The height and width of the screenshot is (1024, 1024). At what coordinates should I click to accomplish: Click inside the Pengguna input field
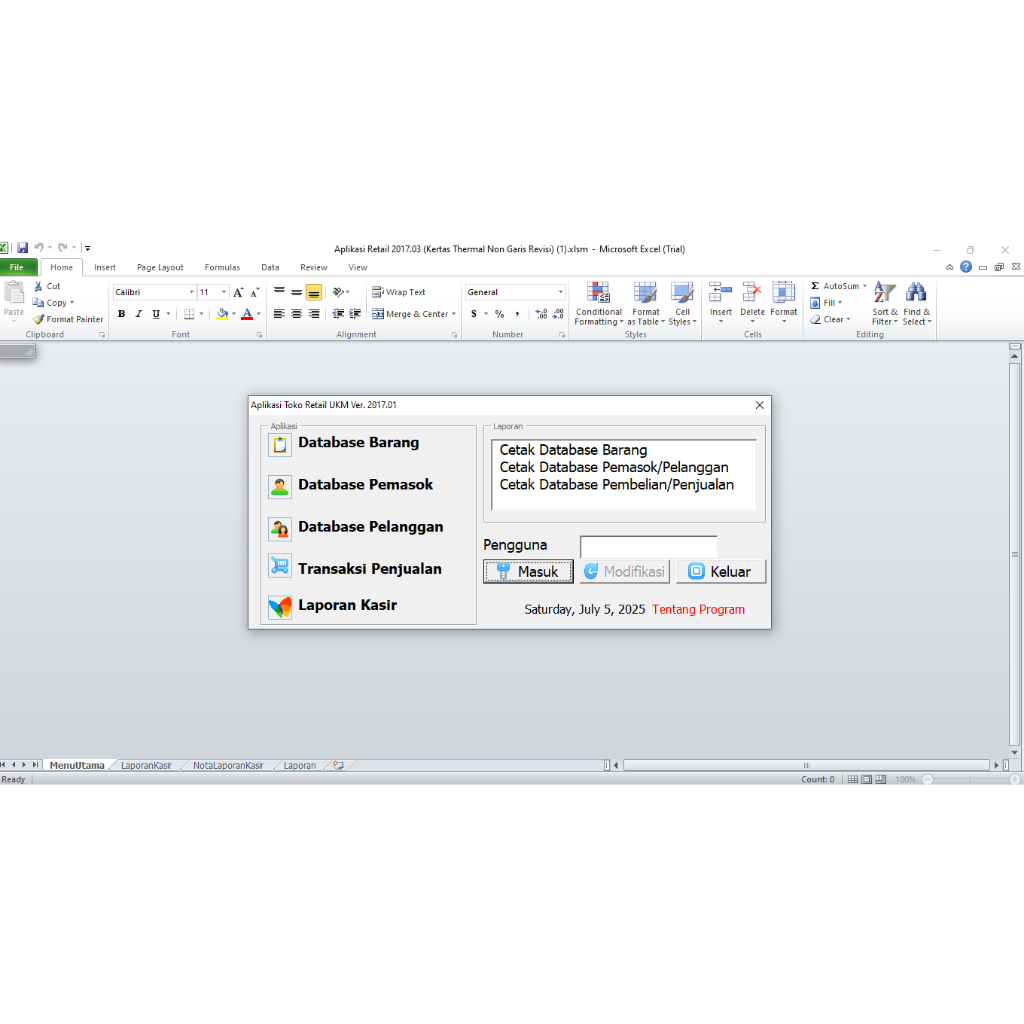[x=648, y=546]
